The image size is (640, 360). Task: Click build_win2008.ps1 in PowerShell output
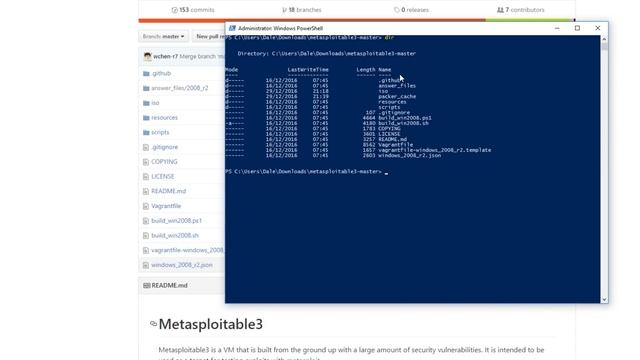click(405, 118)
